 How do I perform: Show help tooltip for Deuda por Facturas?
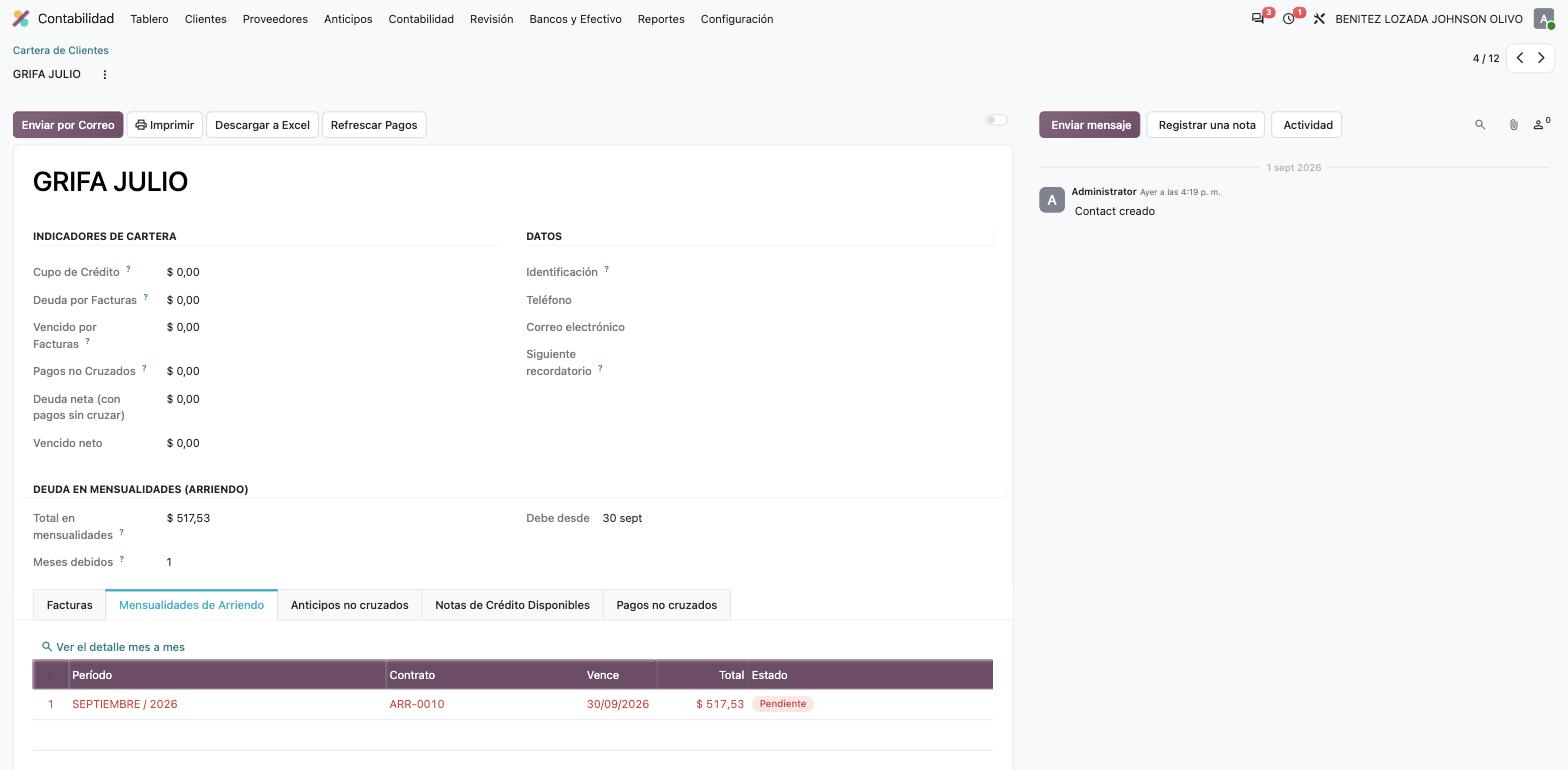point(146,297)
